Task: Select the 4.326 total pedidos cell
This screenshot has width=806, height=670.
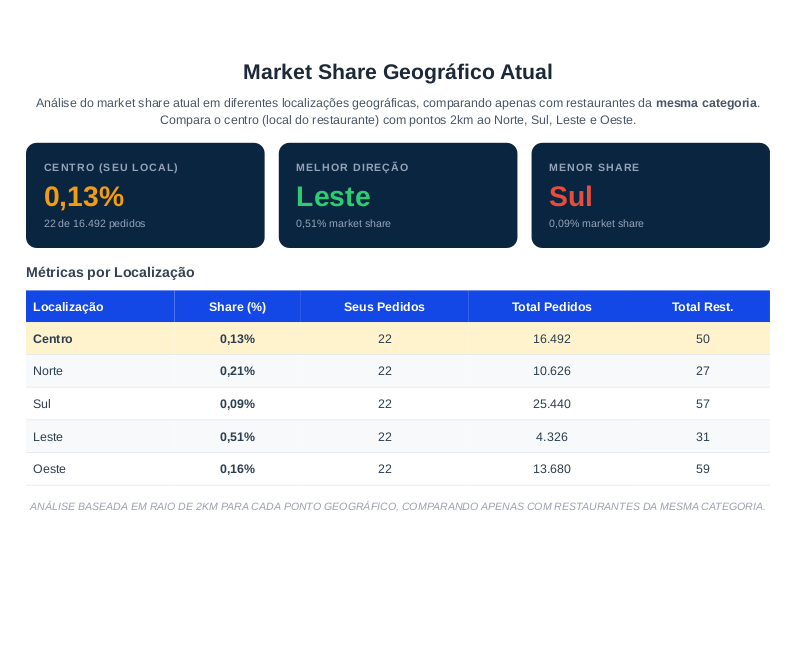Action: click(x=551, y=437)
